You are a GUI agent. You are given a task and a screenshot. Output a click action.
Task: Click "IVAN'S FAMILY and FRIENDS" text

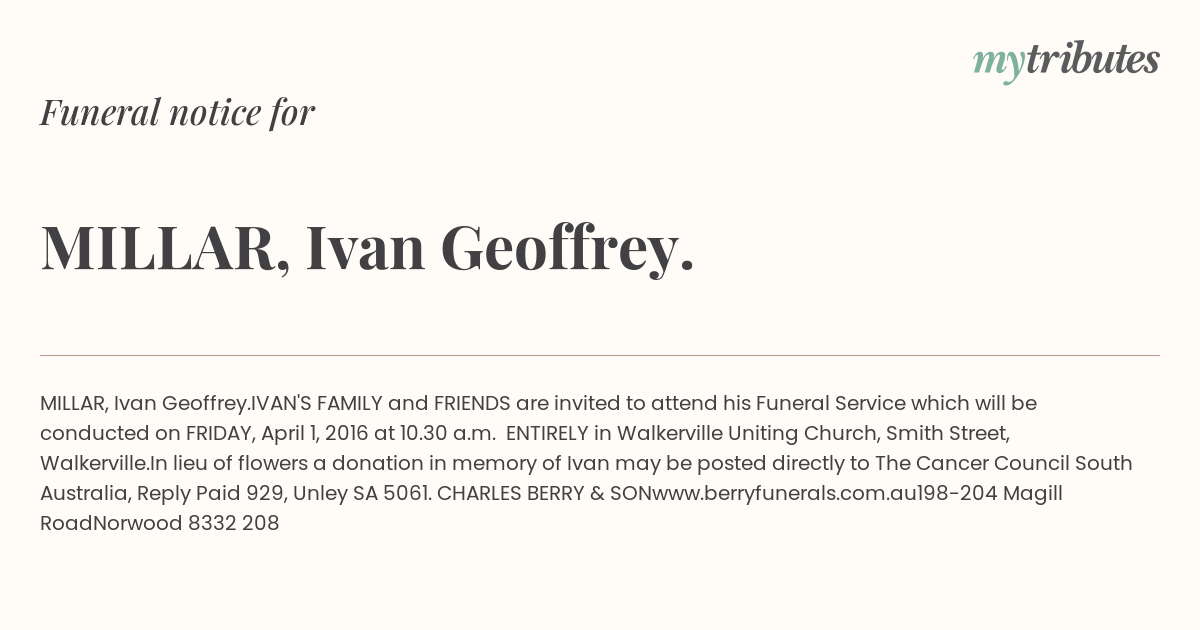click(380, 403)
